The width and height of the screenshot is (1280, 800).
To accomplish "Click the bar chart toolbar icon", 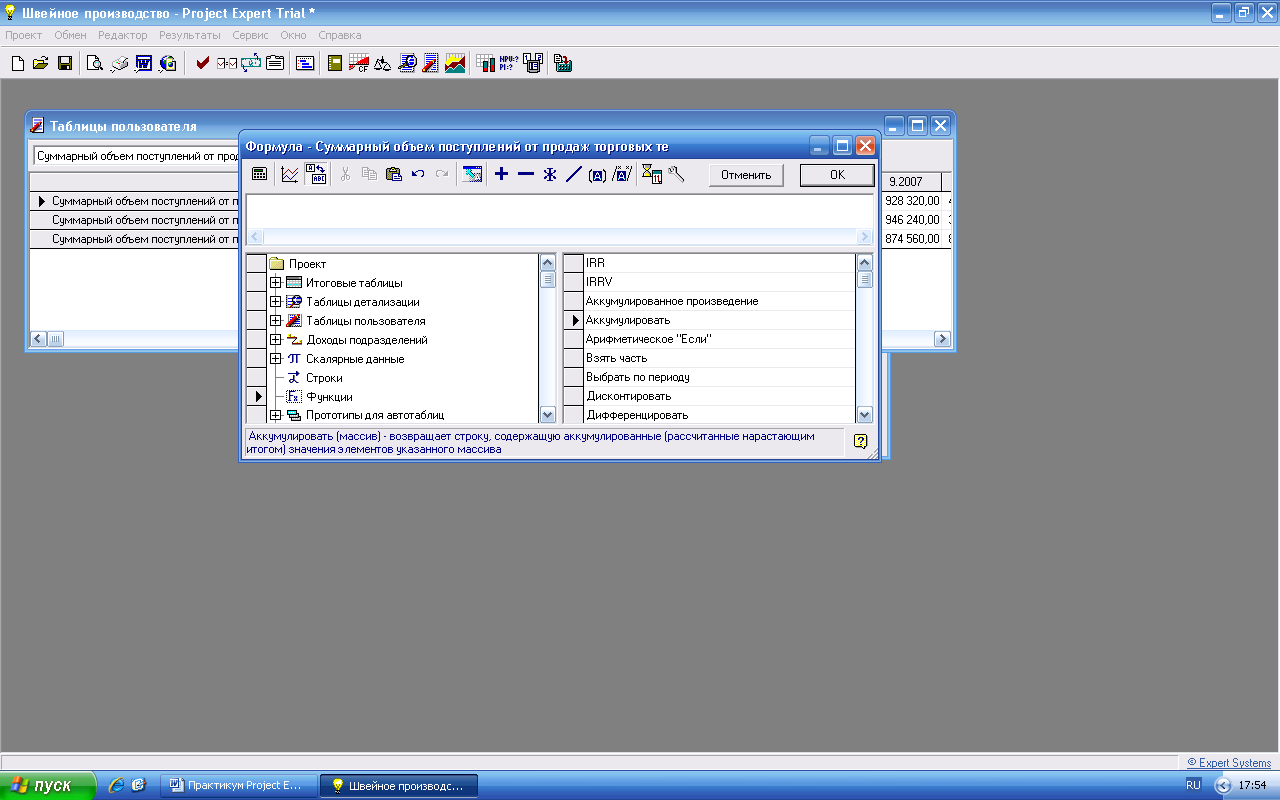I will click(485, 64).
